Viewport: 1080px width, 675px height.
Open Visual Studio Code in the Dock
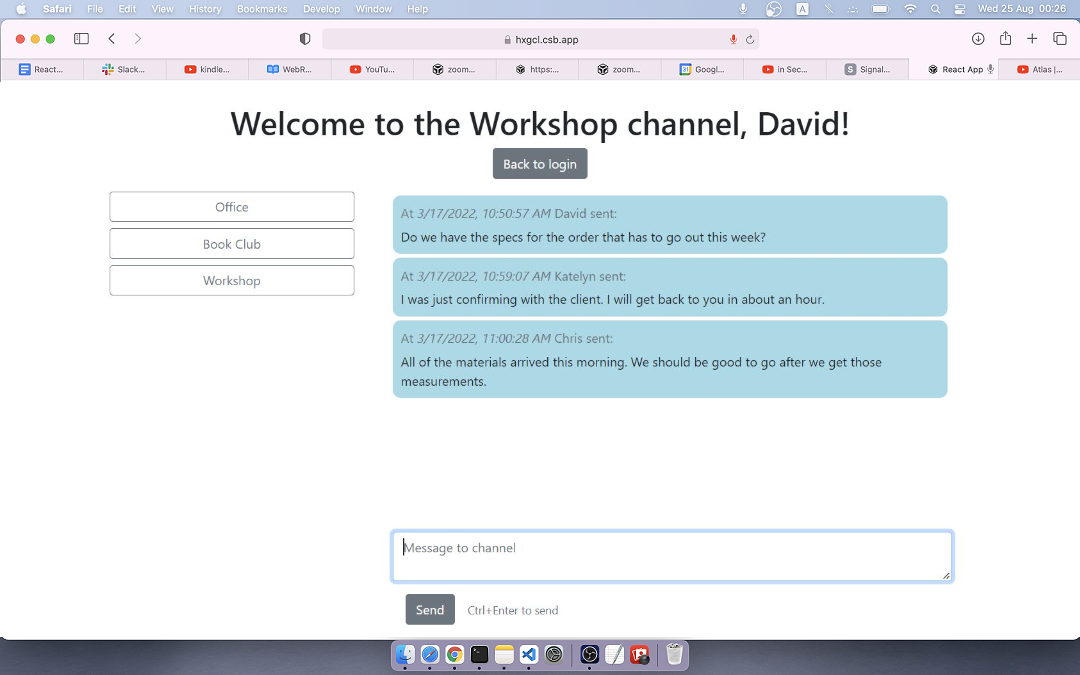(528, 655)
